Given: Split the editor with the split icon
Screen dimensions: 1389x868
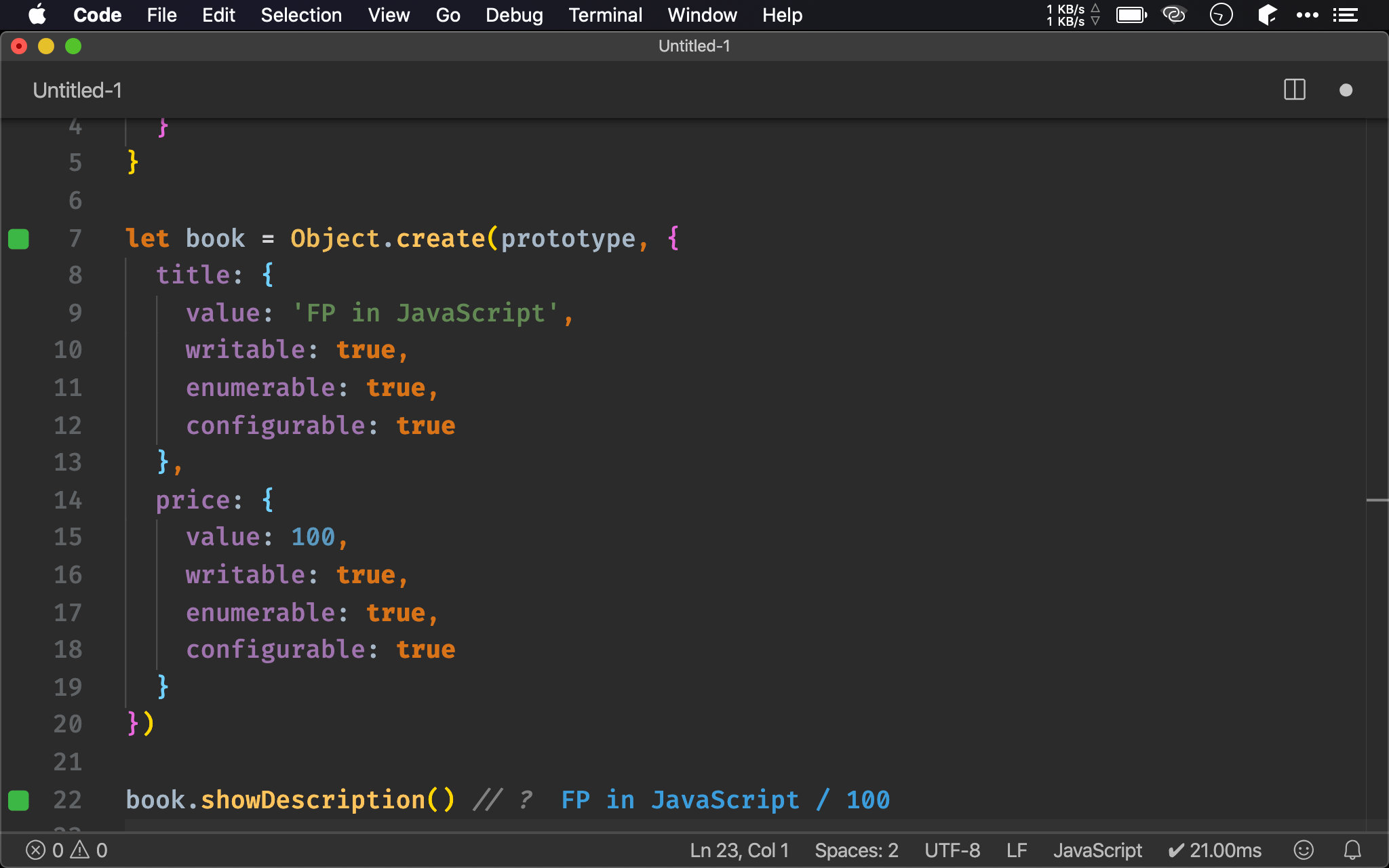Looking at the screenshot, I should (x=1295, y=90).
